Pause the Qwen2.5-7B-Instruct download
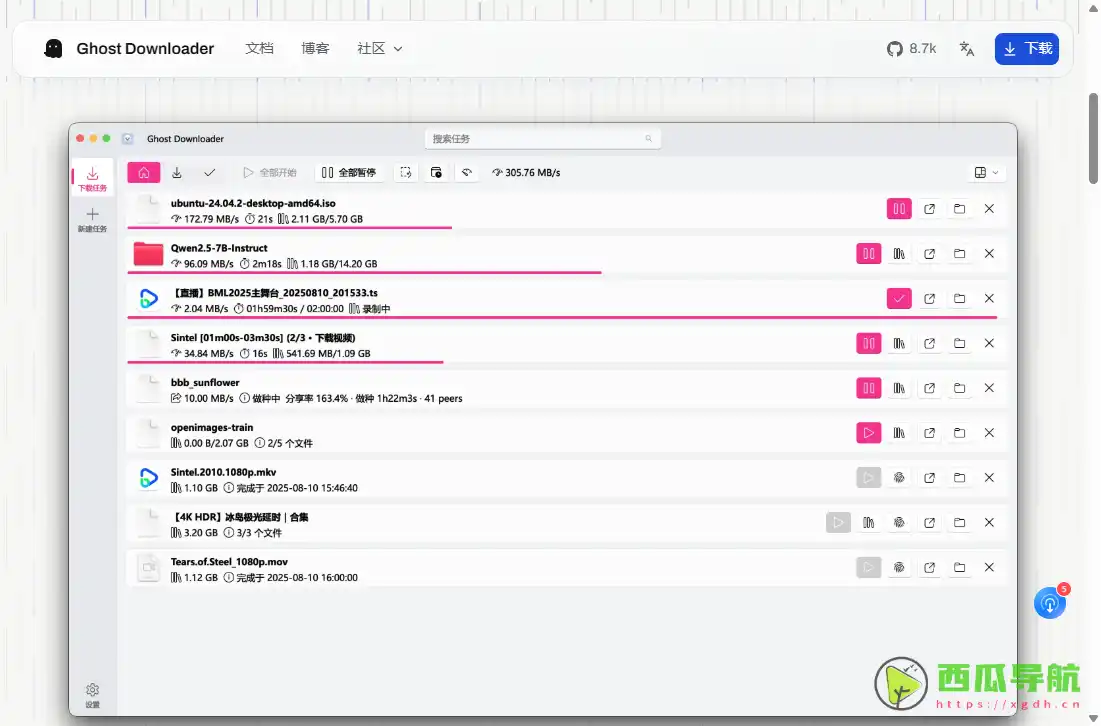The image size is (1101, 726). pos(869,253)
